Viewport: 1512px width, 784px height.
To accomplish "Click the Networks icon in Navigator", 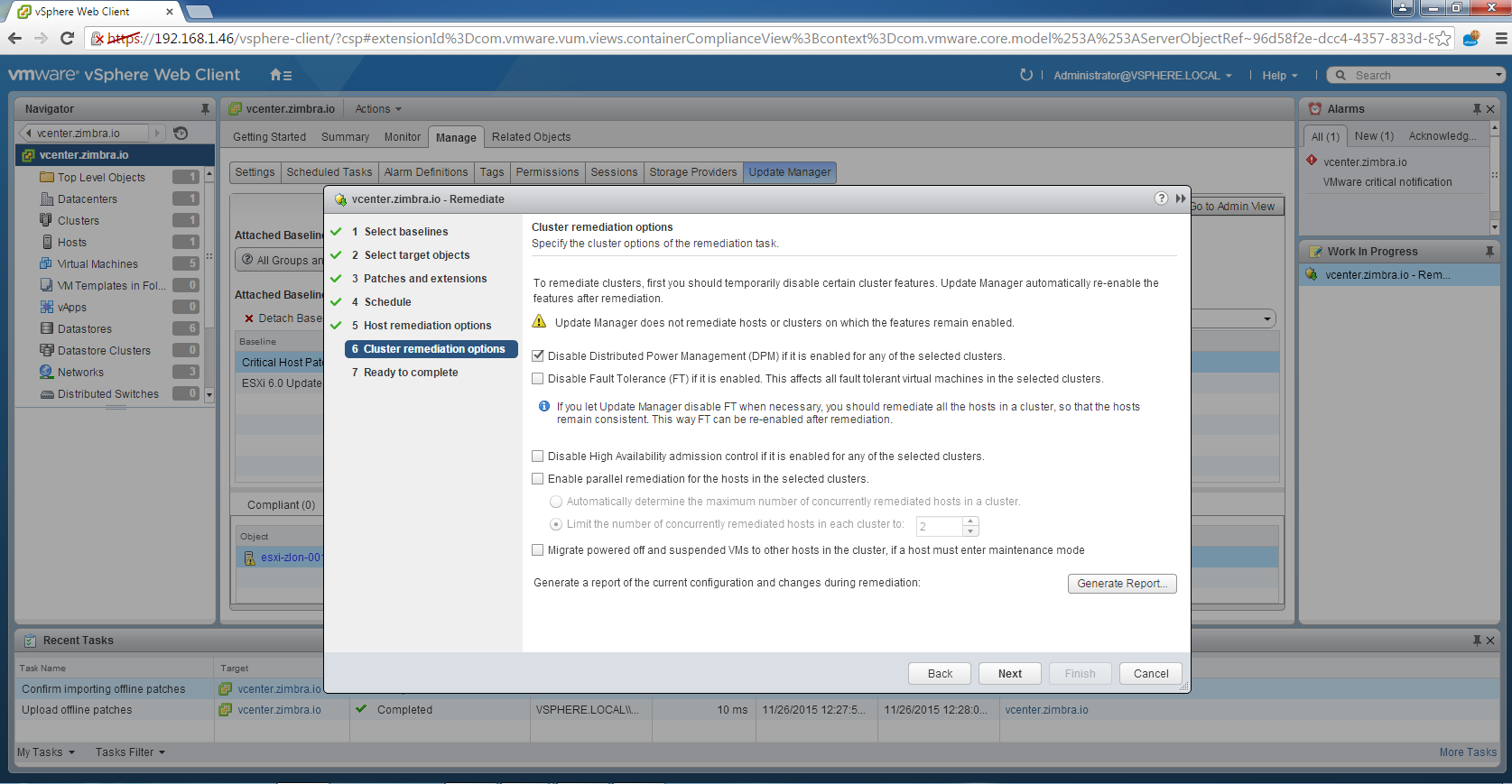I will click(47, 372).
